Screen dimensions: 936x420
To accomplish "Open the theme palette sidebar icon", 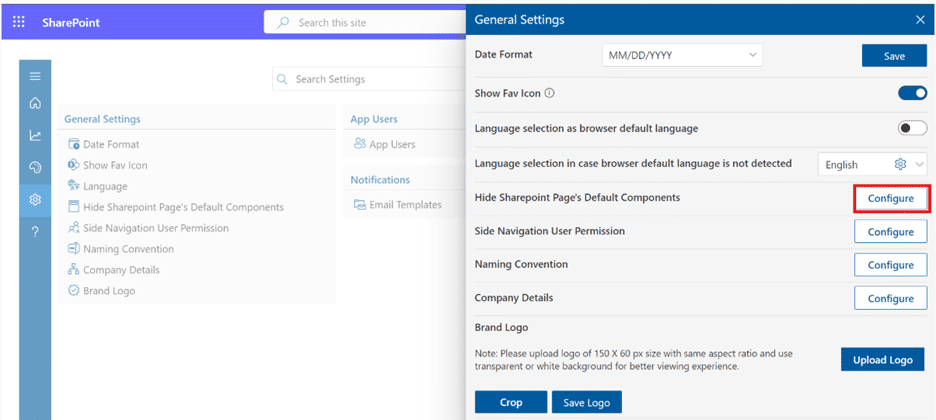I will 35,168.
